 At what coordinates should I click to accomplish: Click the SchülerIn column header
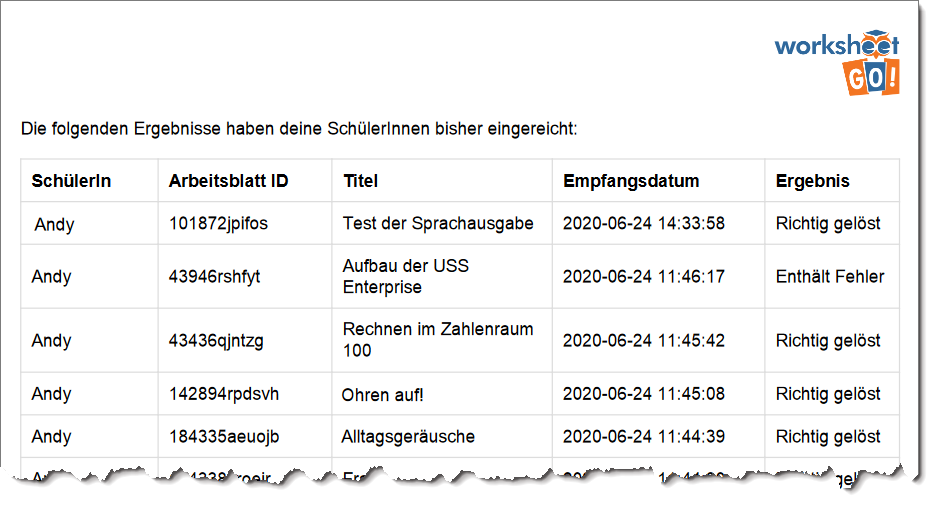tap(71, 181)
